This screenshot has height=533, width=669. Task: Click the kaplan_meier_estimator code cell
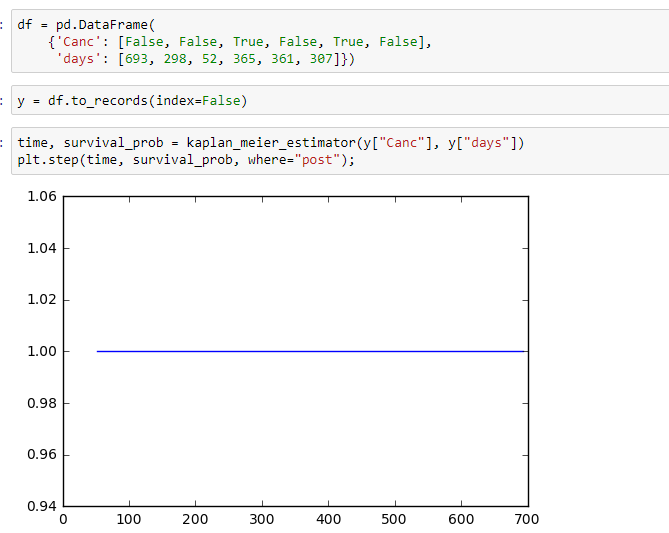(340, 151)
